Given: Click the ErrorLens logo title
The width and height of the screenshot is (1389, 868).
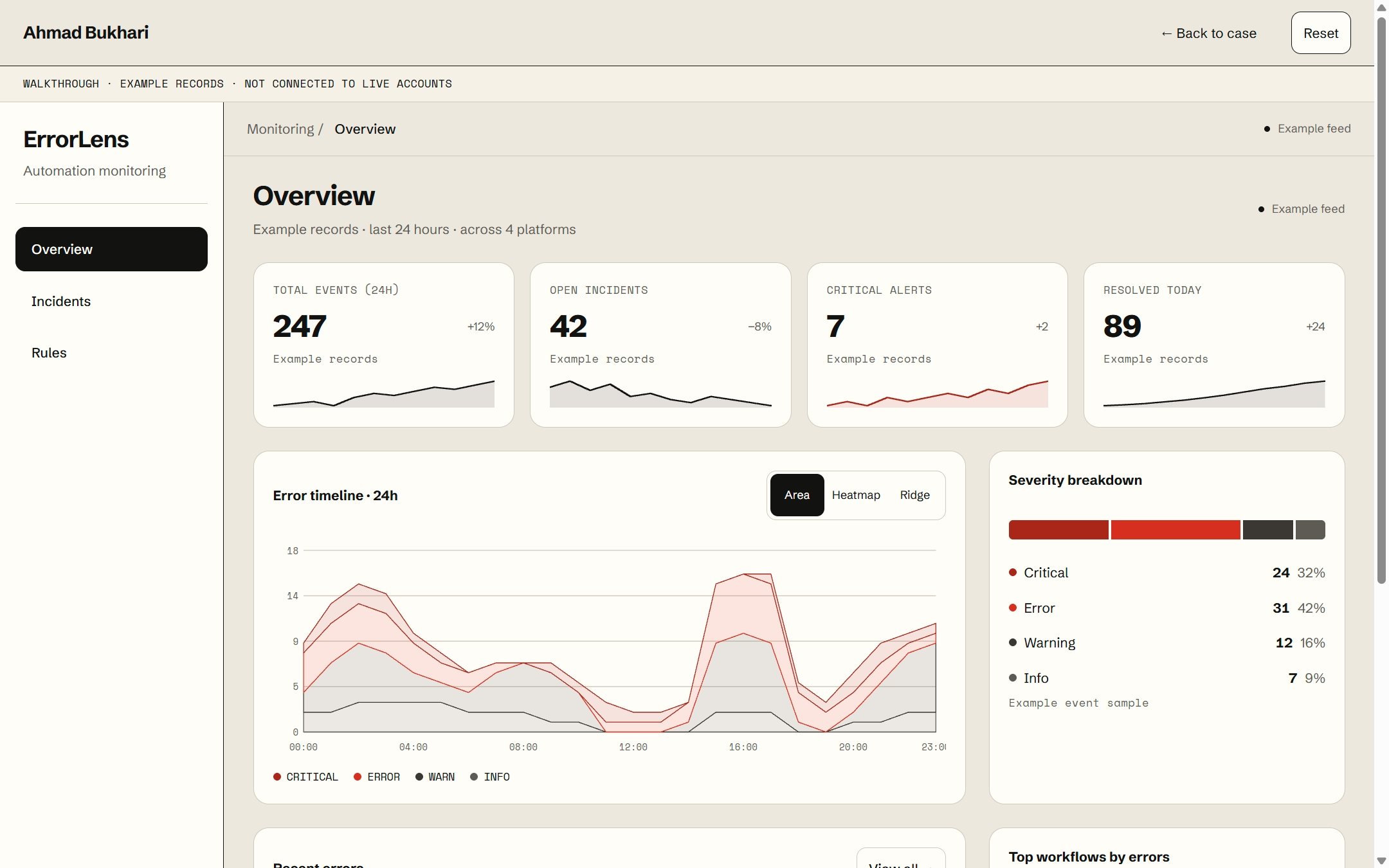Looking at the screenshot, I should (x=76, y=140).
